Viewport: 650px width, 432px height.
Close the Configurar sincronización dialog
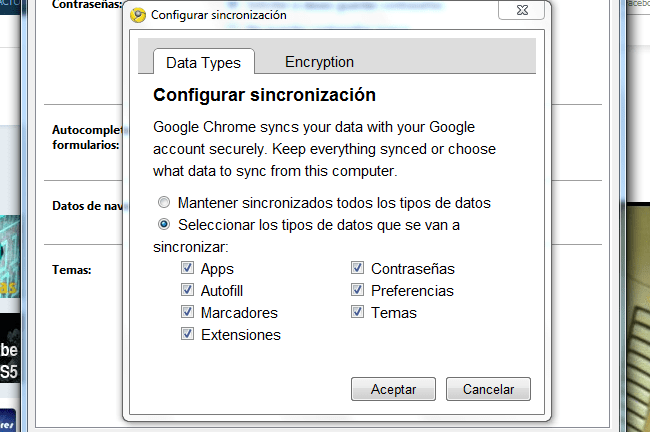point(521,10)
